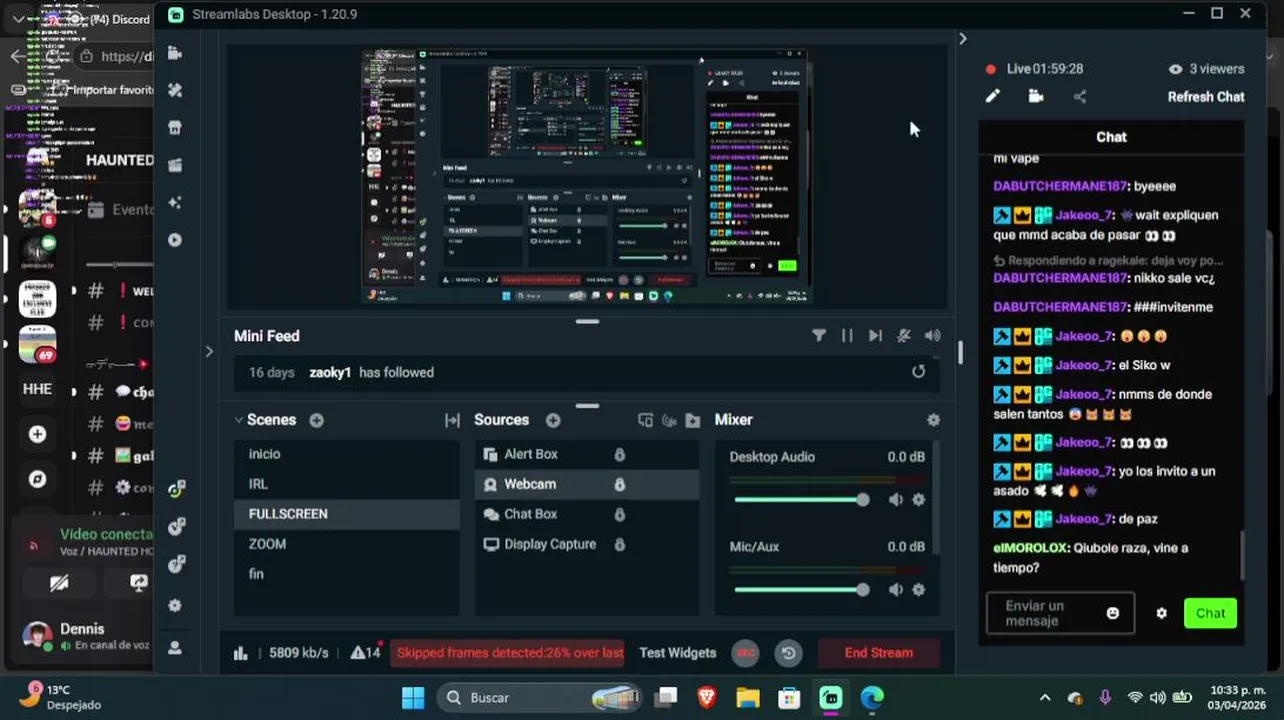Viewport: 1284px width, 720px height.
Task: Select the IRL scene
Action: 346,484
